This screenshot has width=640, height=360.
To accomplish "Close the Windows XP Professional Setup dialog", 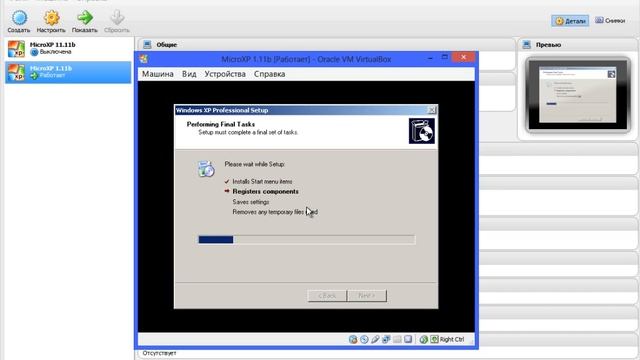I will click(x=431, y=110).
